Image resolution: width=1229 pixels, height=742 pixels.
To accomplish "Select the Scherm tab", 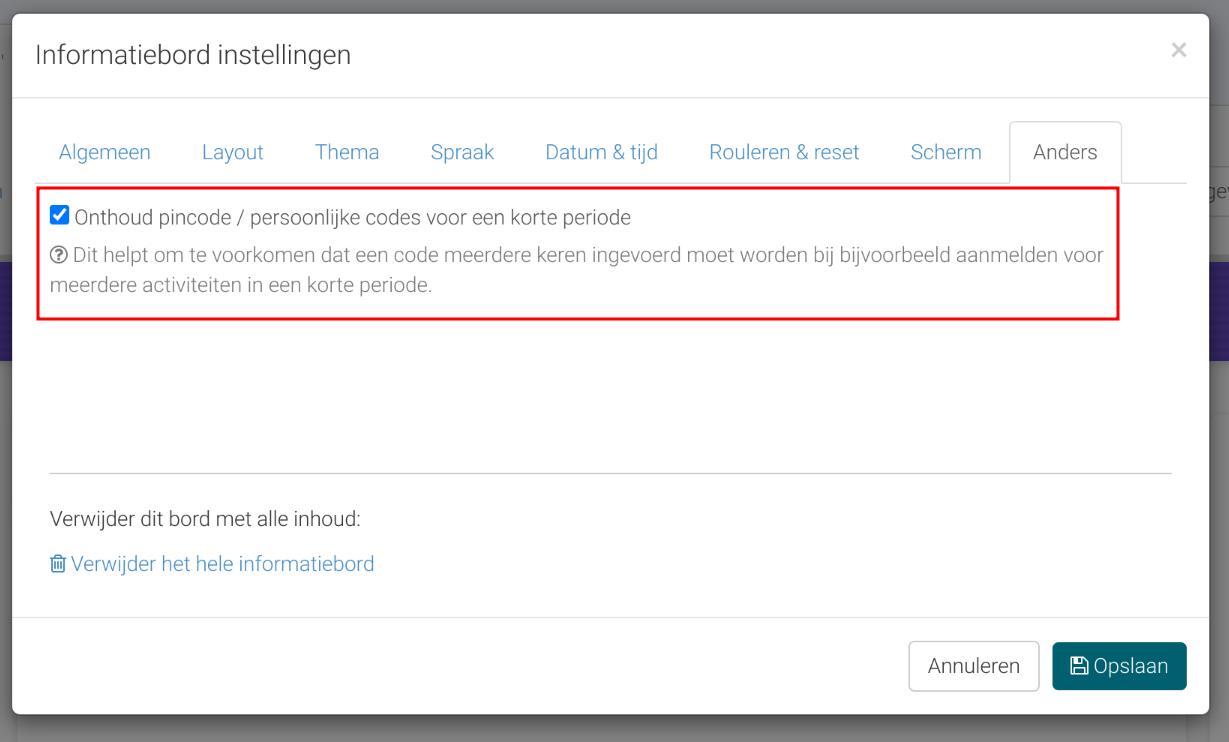I will 946,152.
